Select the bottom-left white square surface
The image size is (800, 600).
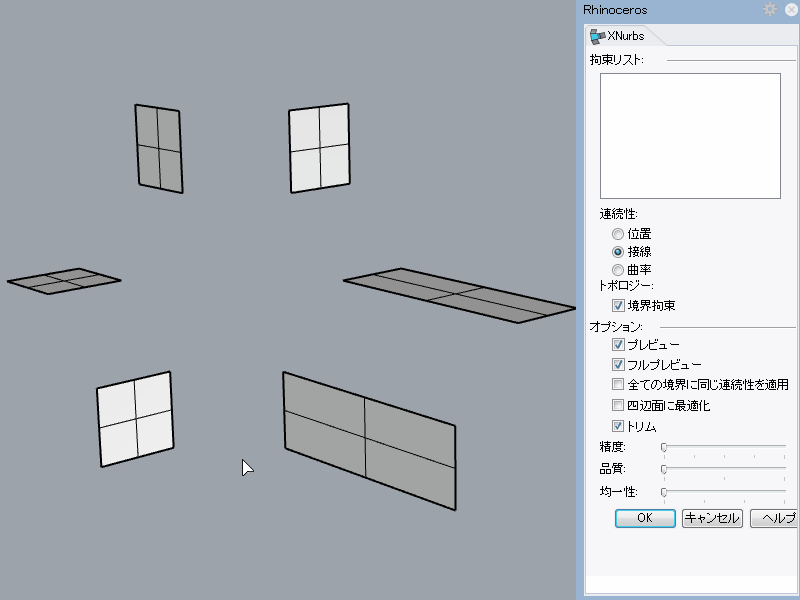click(x=135, y=419)
